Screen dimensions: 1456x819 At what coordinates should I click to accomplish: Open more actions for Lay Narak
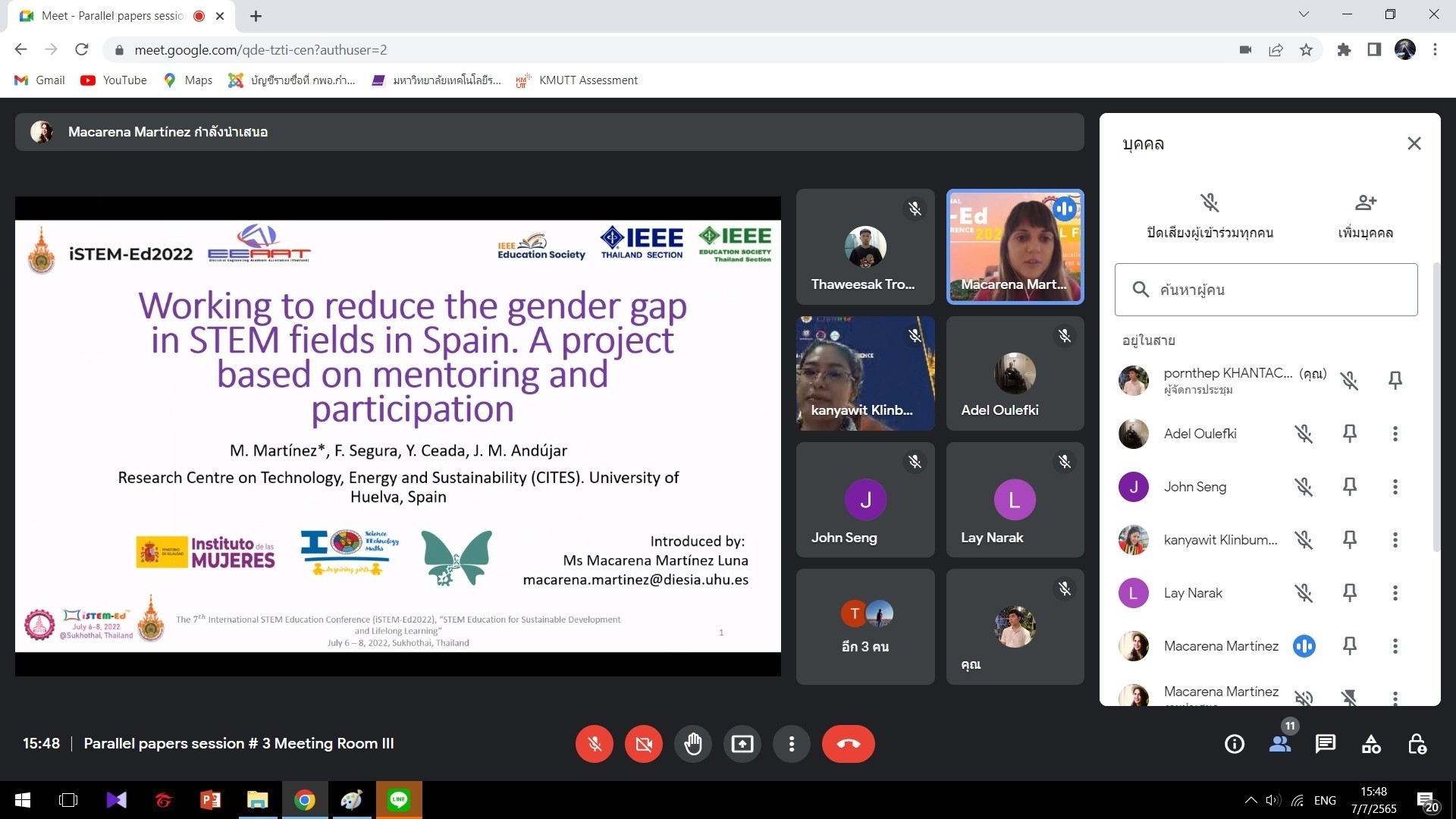[1395, 593]
